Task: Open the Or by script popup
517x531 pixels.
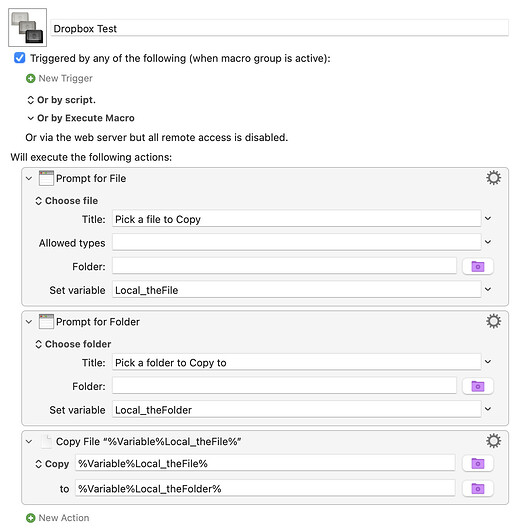Action: 61,100
